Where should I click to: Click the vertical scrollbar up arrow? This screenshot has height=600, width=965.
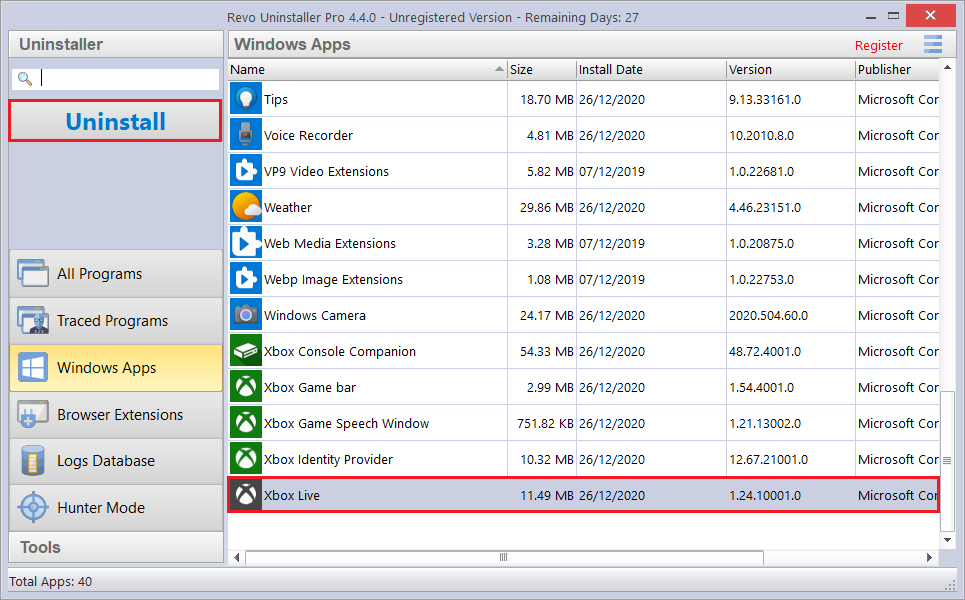click(x=947, y=67)
